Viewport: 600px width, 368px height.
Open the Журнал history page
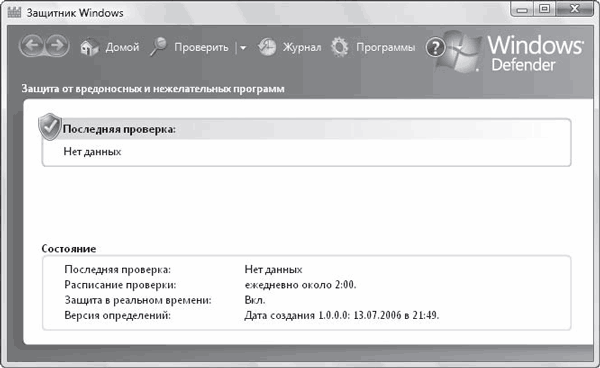coord(302,47)
